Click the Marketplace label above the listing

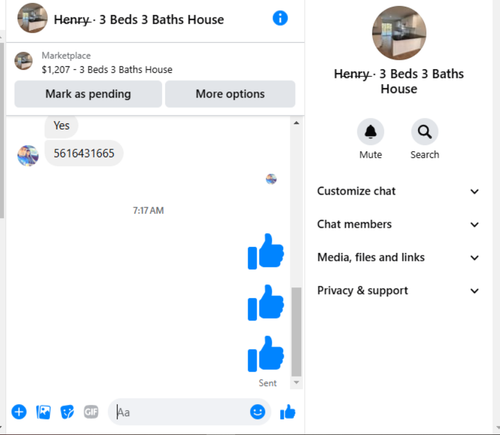coord(66,56)
